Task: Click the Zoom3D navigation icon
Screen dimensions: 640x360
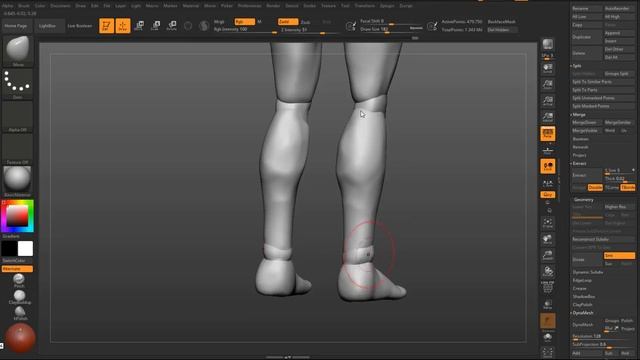Action: coord(548,256)
